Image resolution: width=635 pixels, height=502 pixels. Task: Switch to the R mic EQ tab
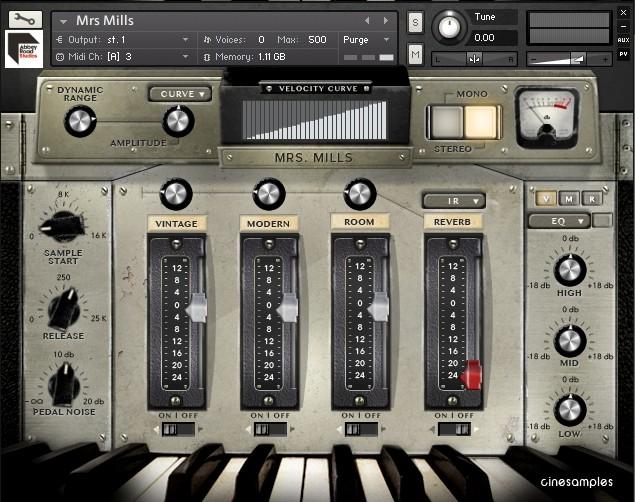point(591,198)
